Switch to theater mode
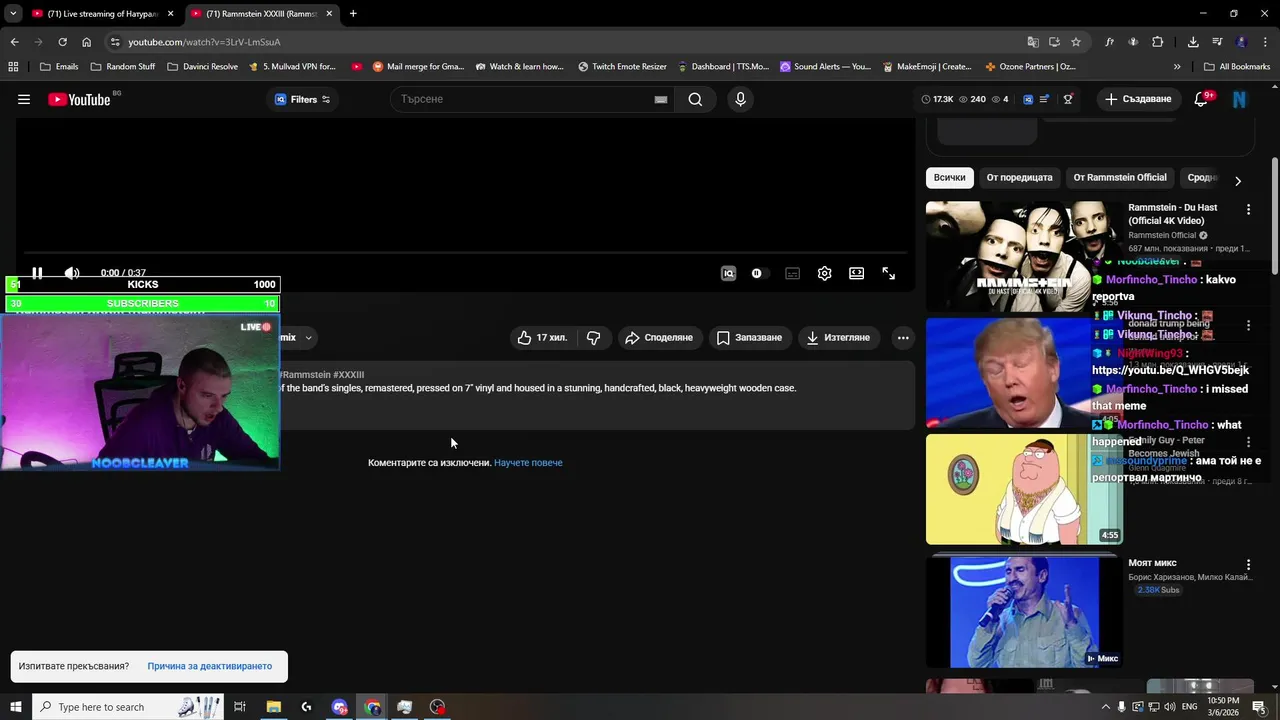Screen dimensions: 1280x720 click(857, 273)
